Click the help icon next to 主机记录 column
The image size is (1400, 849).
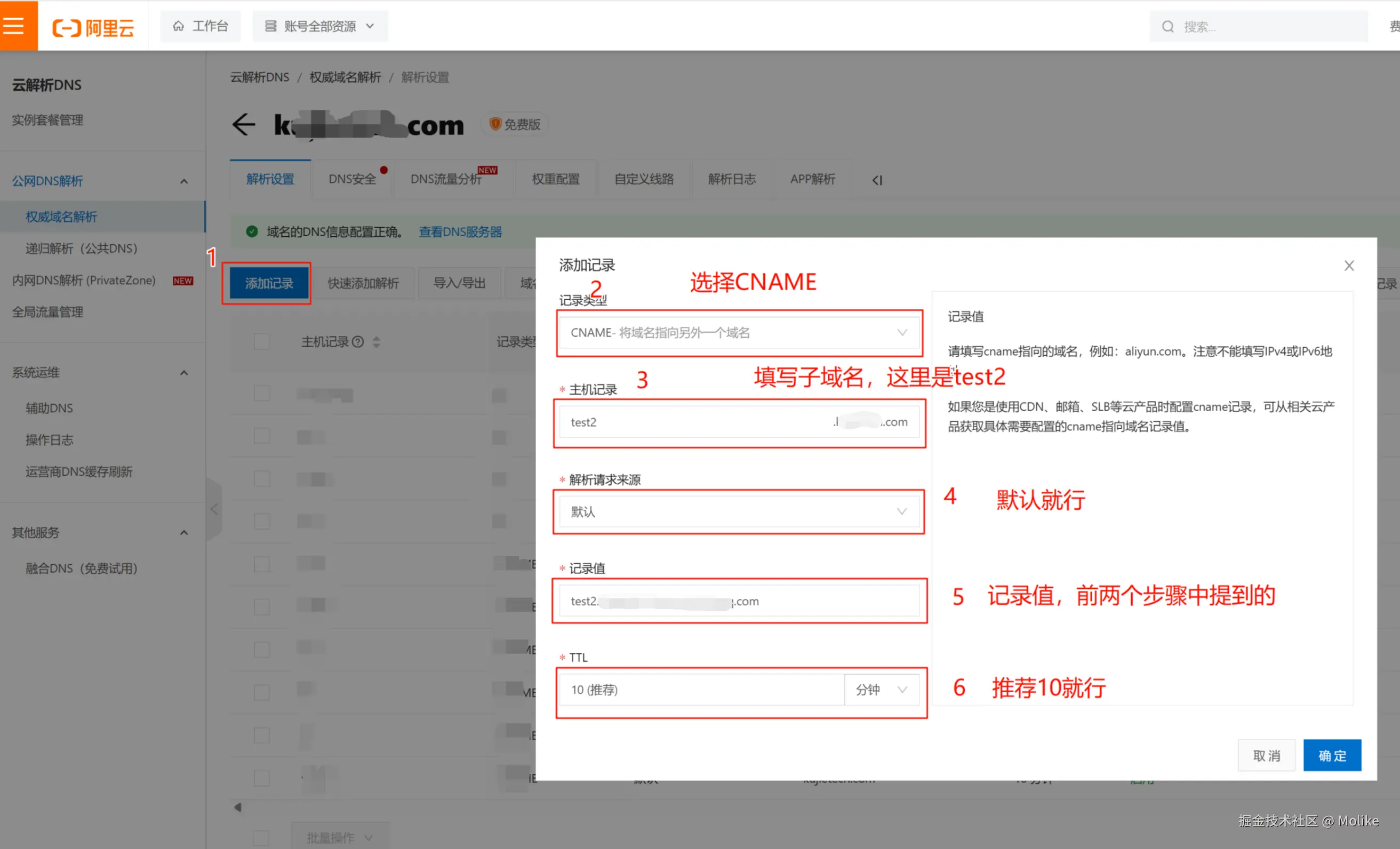(358, 341)
